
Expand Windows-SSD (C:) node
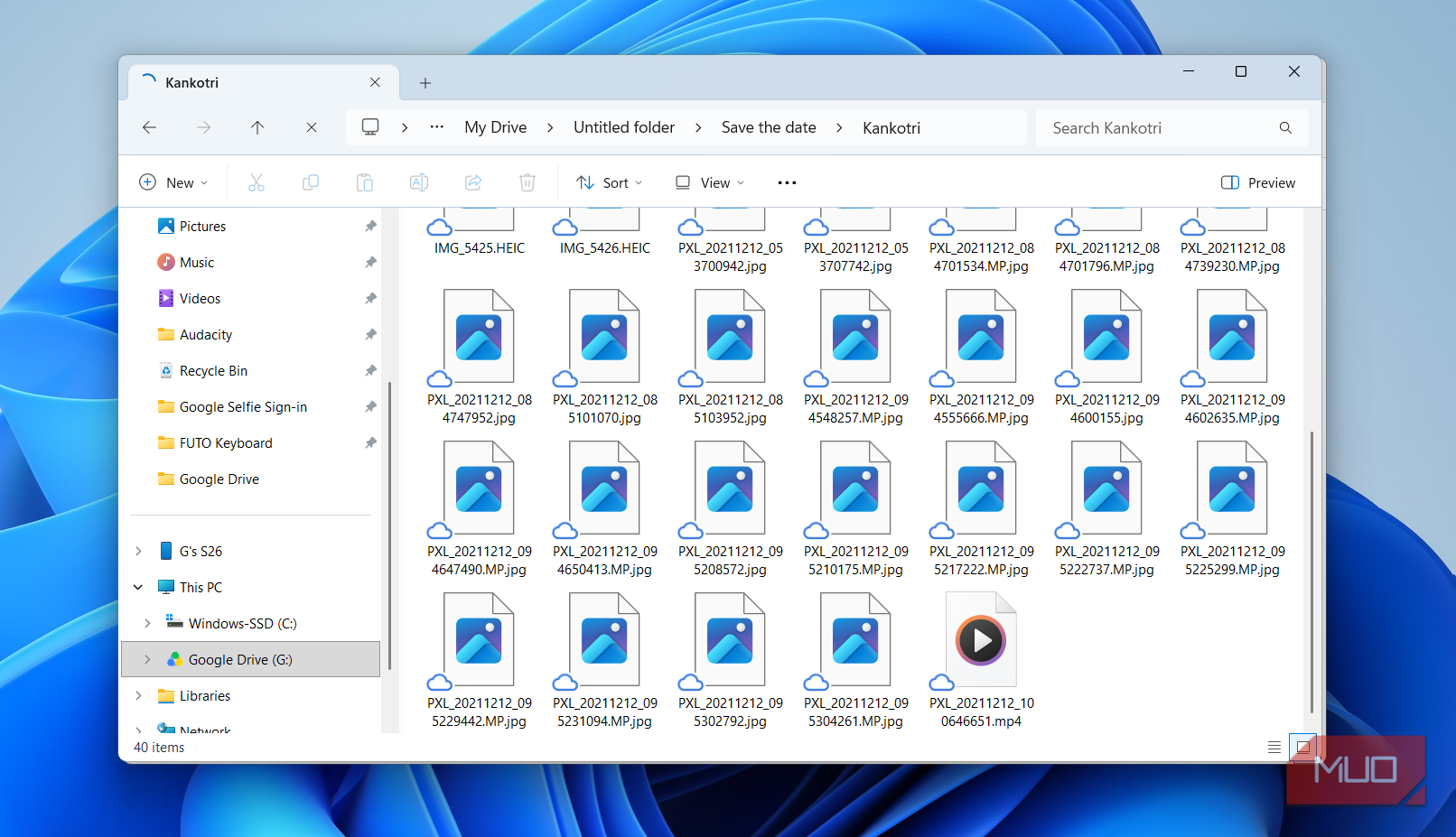click(147, 623)
